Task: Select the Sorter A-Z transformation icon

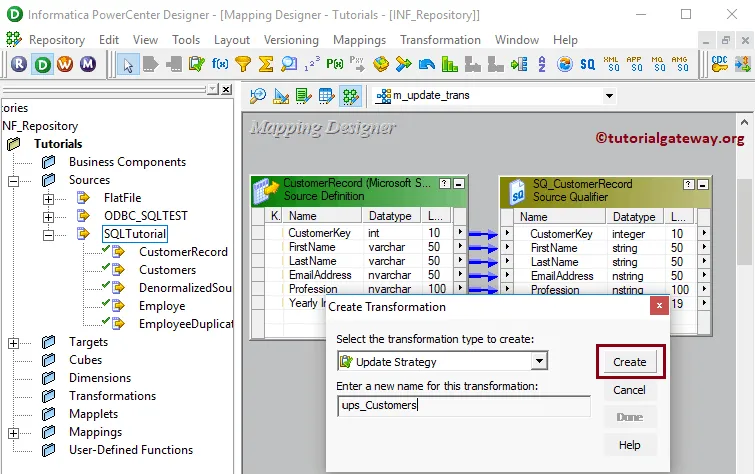Action: coord(542,64)
